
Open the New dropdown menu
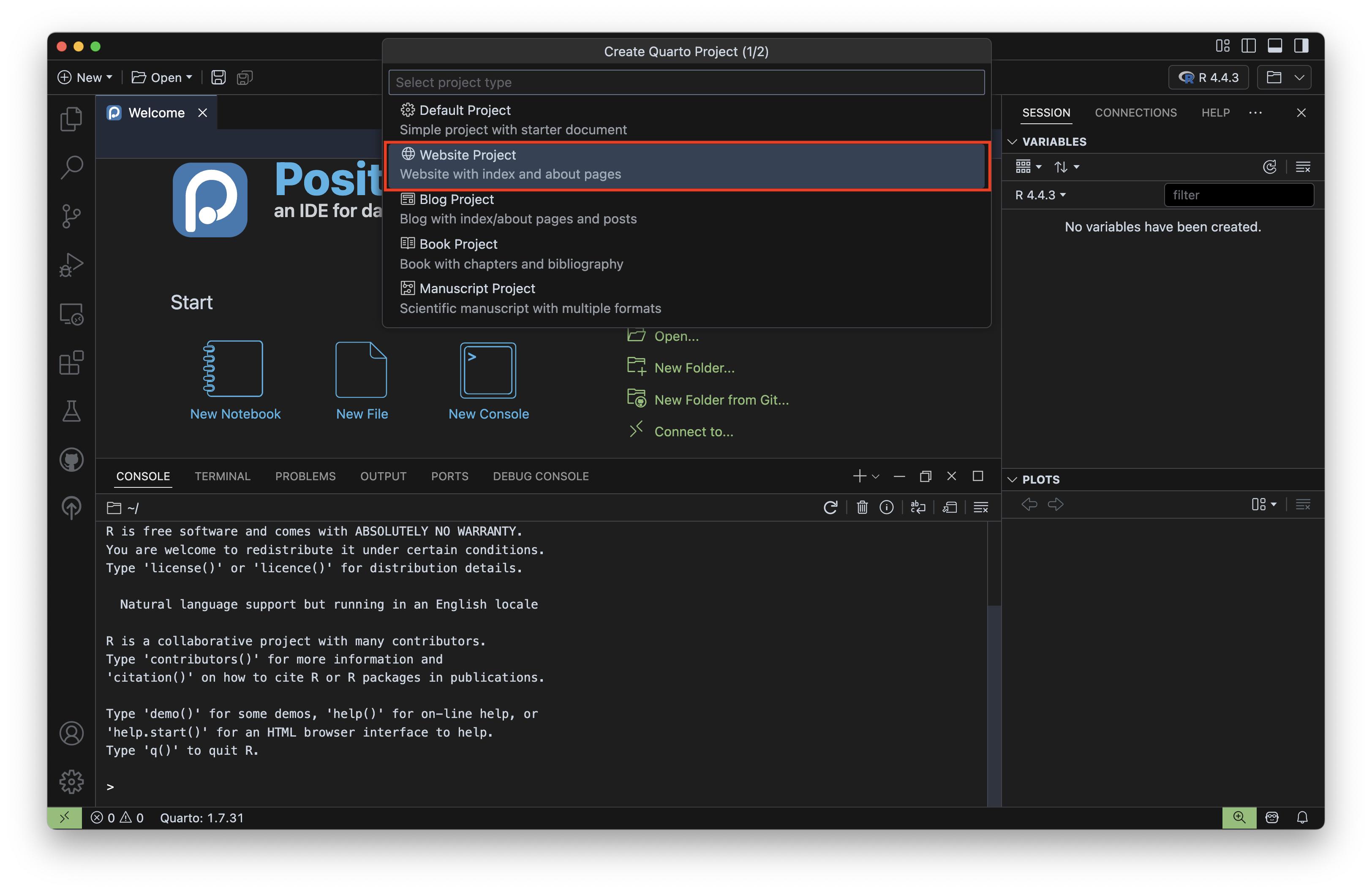[85, 77]
